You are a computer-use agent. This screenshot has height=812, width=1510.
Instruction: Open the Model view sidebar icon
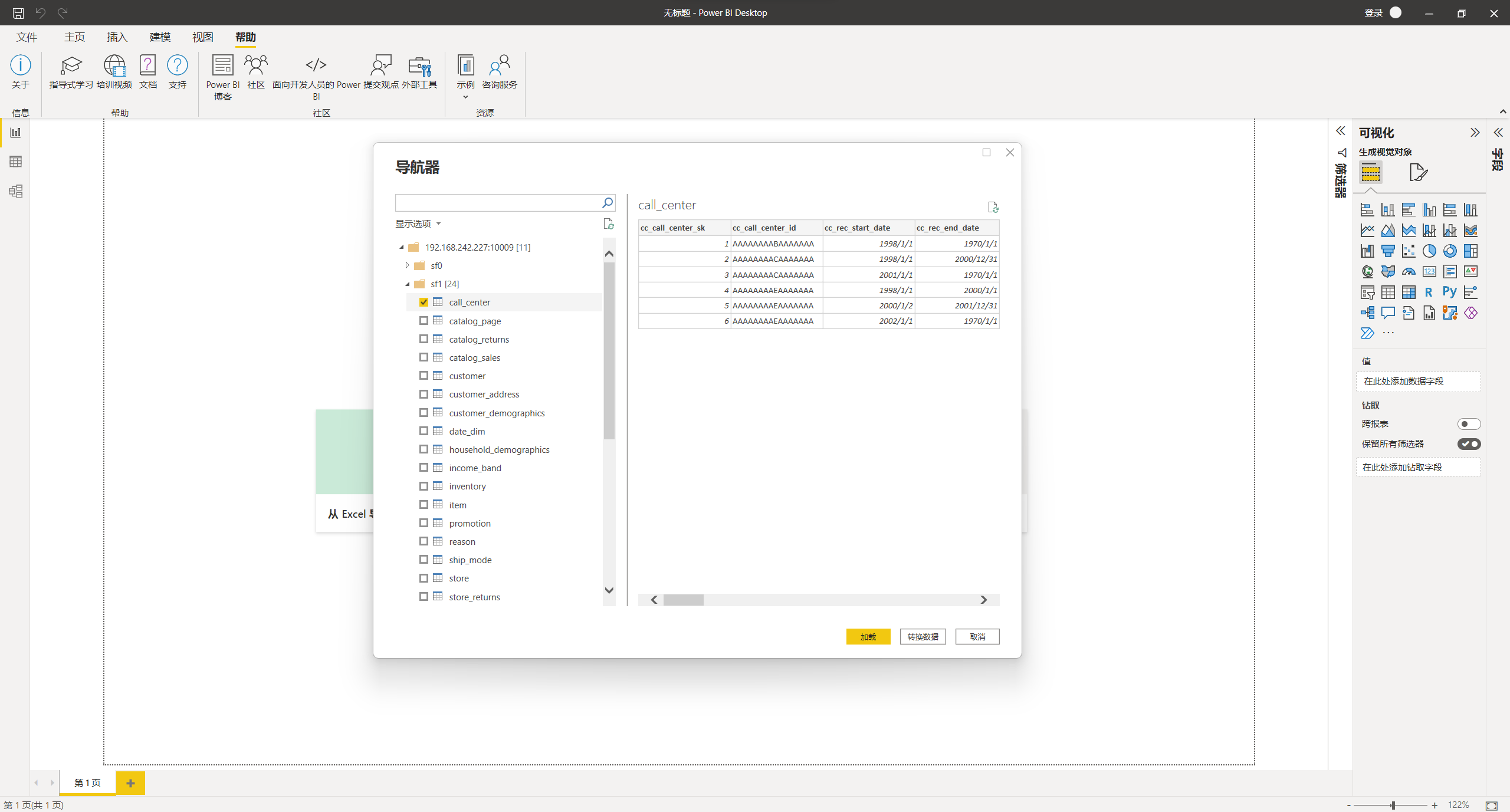[16, 191]
